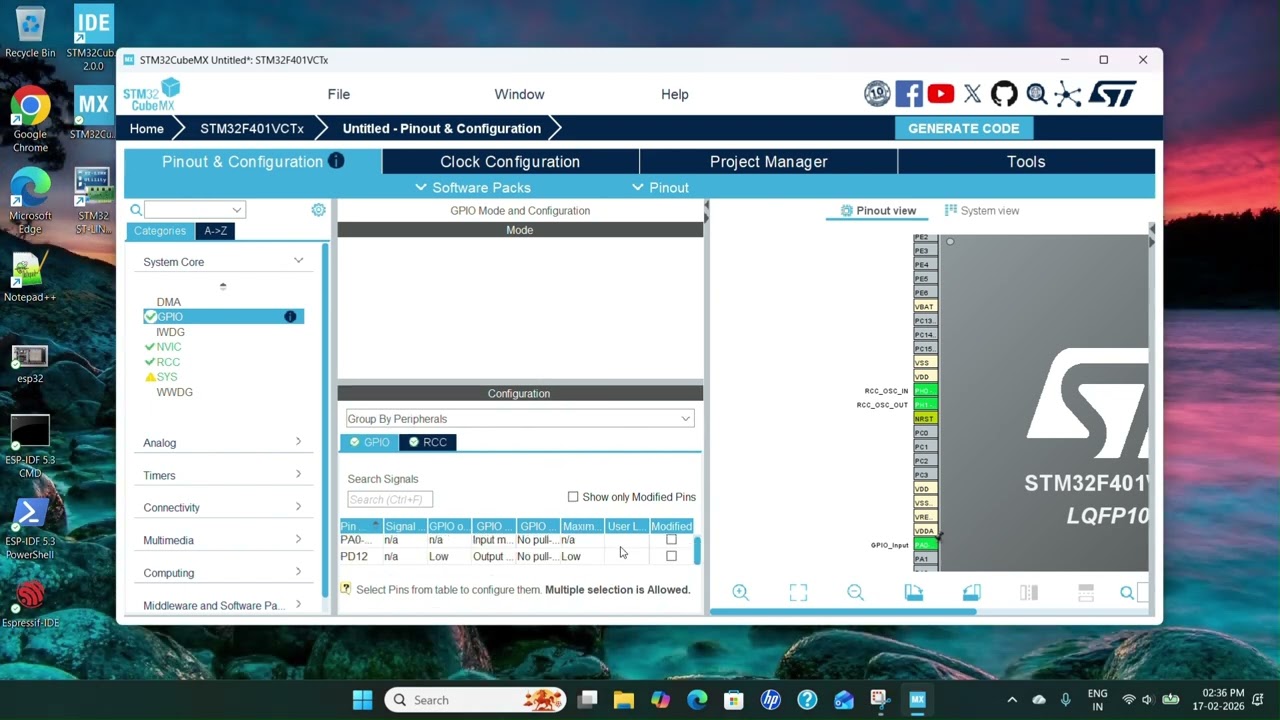The height and width of the screenshot is (720, 1280).
Task: Click STM32F401VCTx breadcrumb
Action: (252, 128)
